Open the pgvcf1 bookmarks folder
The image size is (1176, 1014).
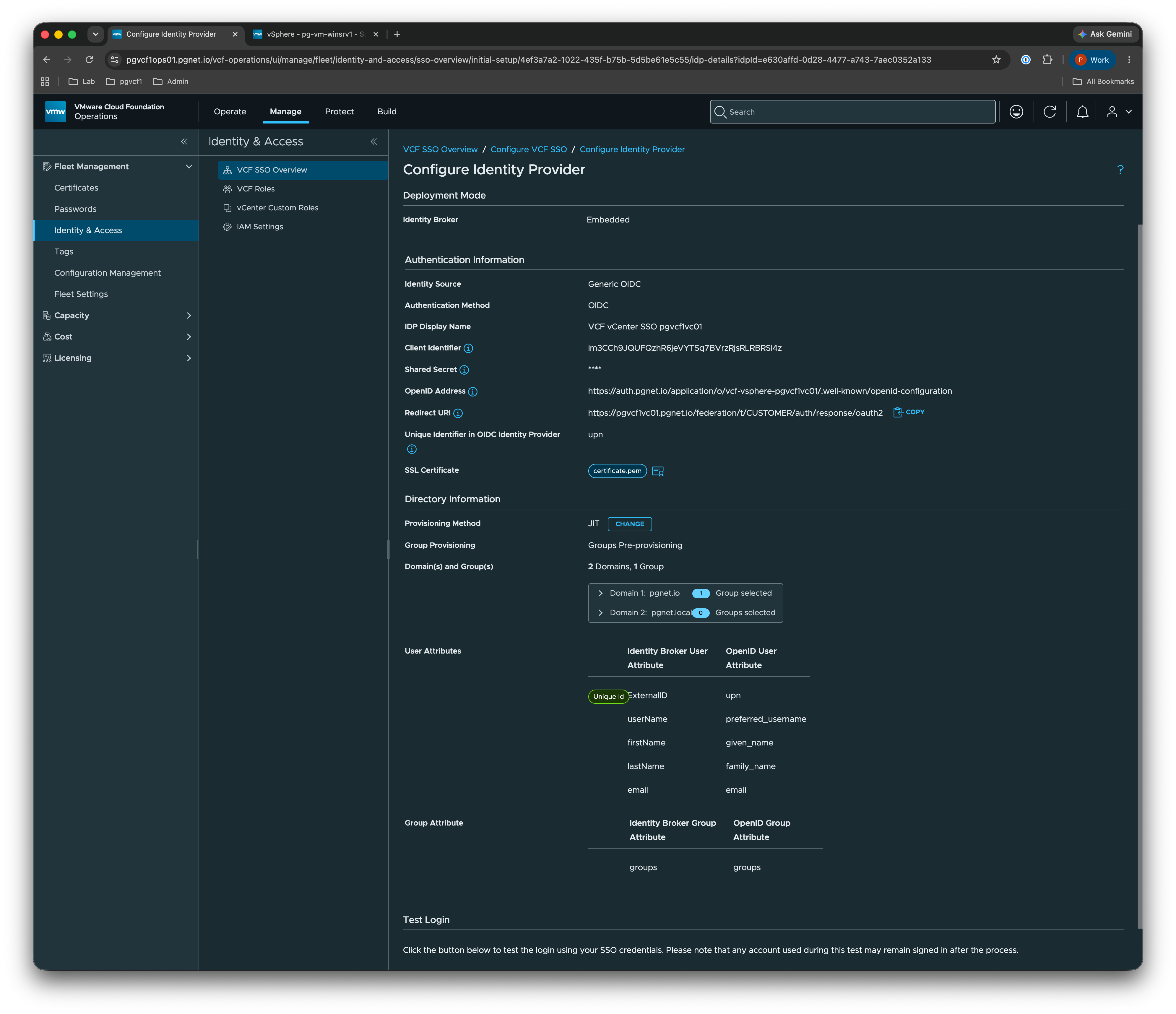[x=124, y=82]
